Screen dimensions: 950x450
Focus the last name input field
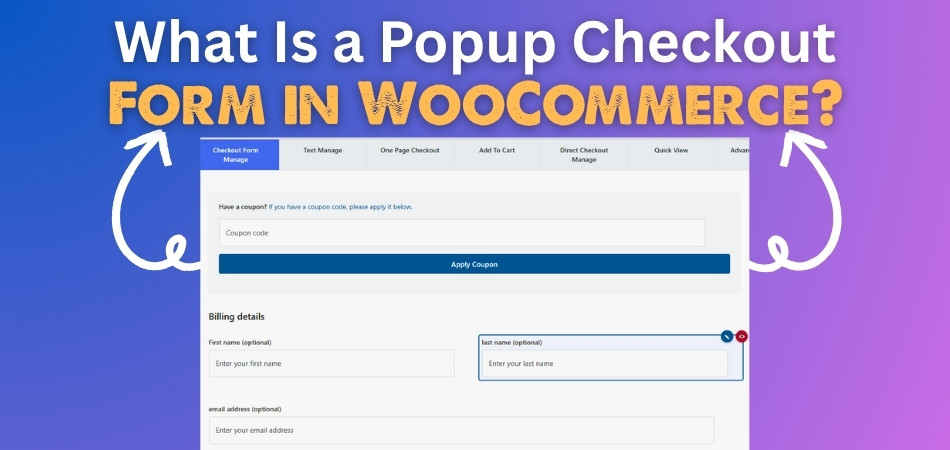click(605, 363)
